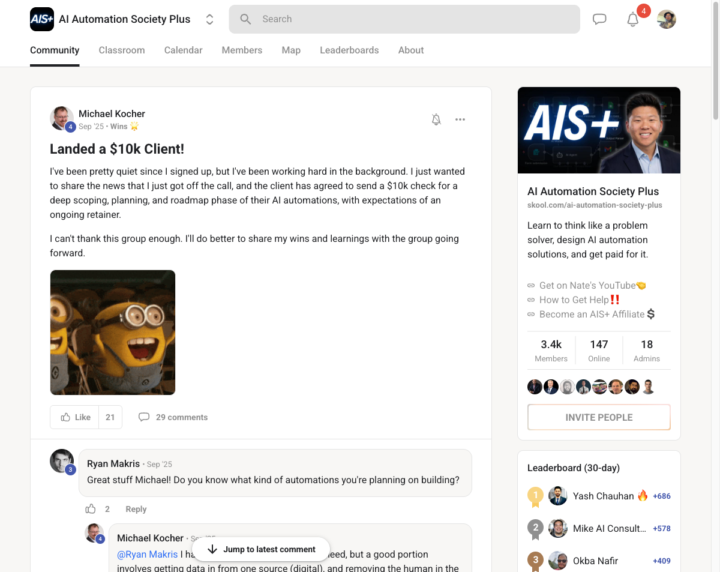Open the How to Get Help link
This screenshot has height=572, width=720.
574,300
